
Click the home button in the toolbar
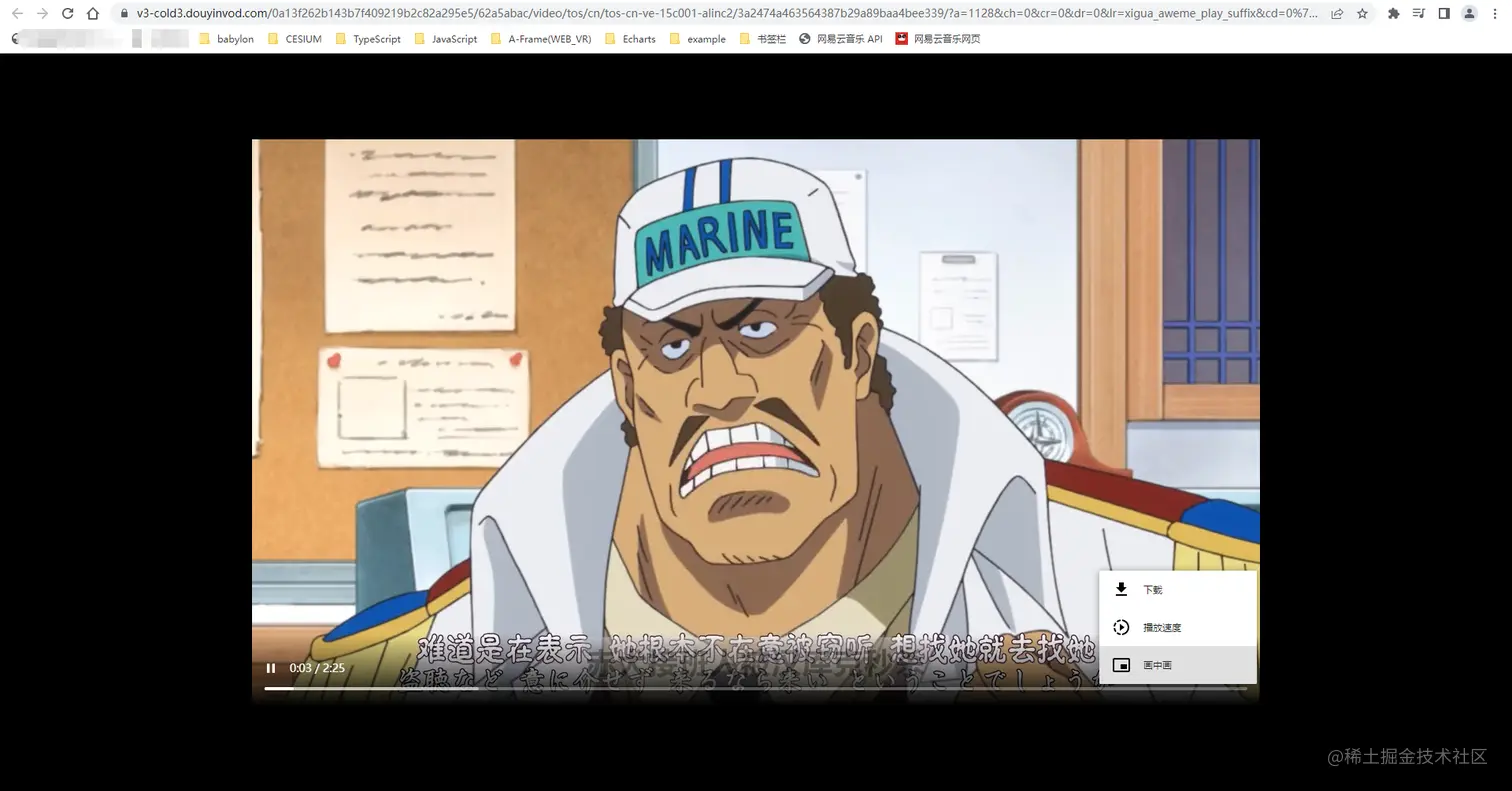click(91, 15)
